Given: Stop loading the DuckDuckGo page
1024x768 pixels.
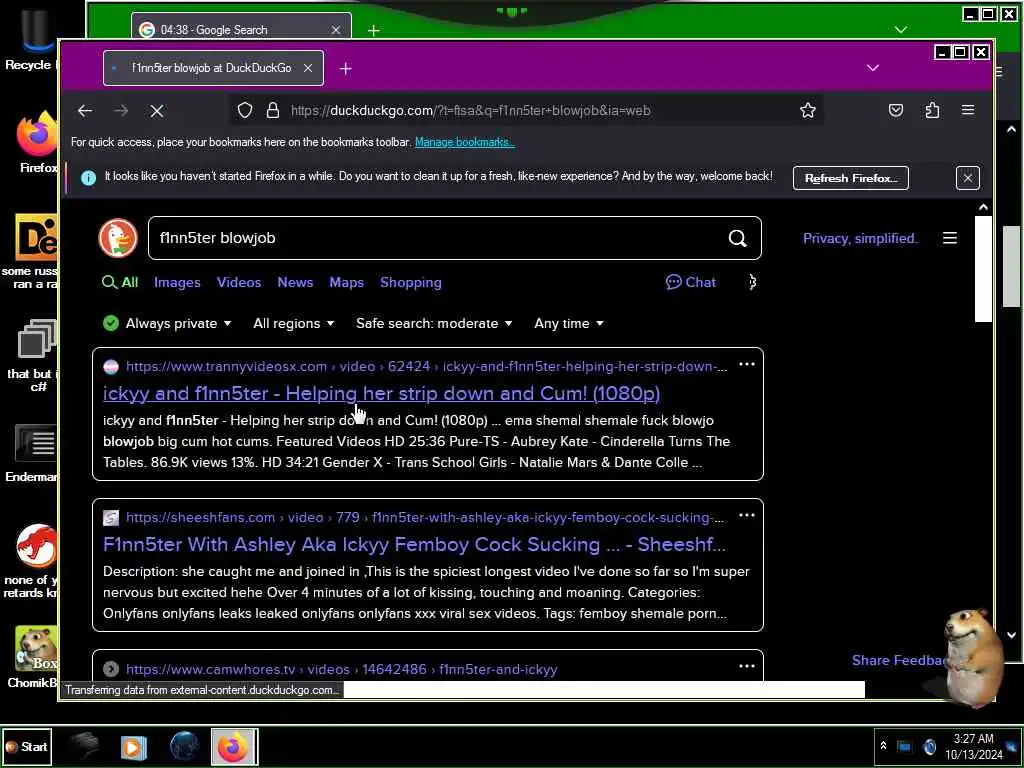Looking at the screenshot, I should point(157,111).
